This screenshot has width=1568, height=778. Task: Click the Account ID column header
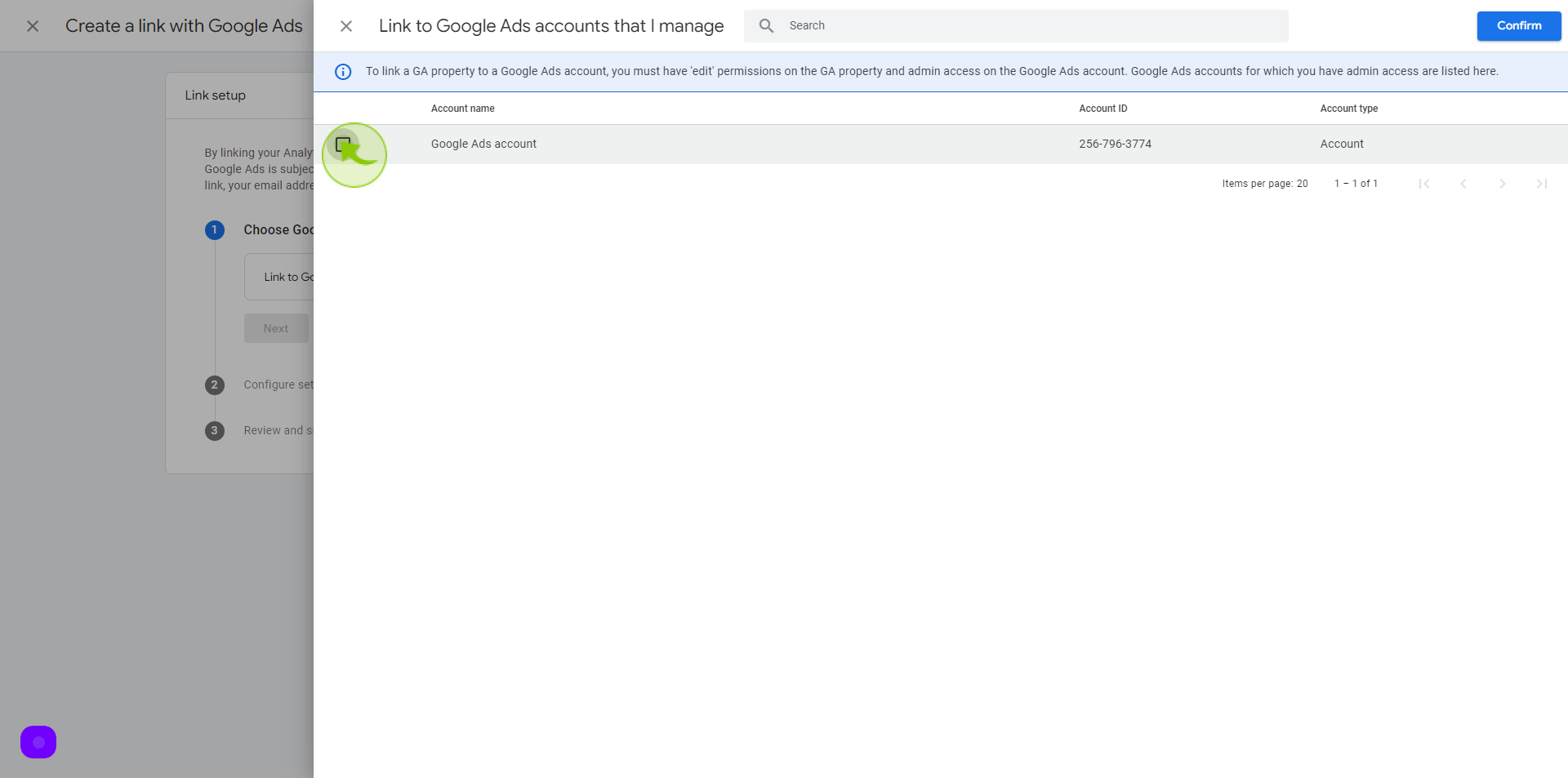click(1103, 109)
